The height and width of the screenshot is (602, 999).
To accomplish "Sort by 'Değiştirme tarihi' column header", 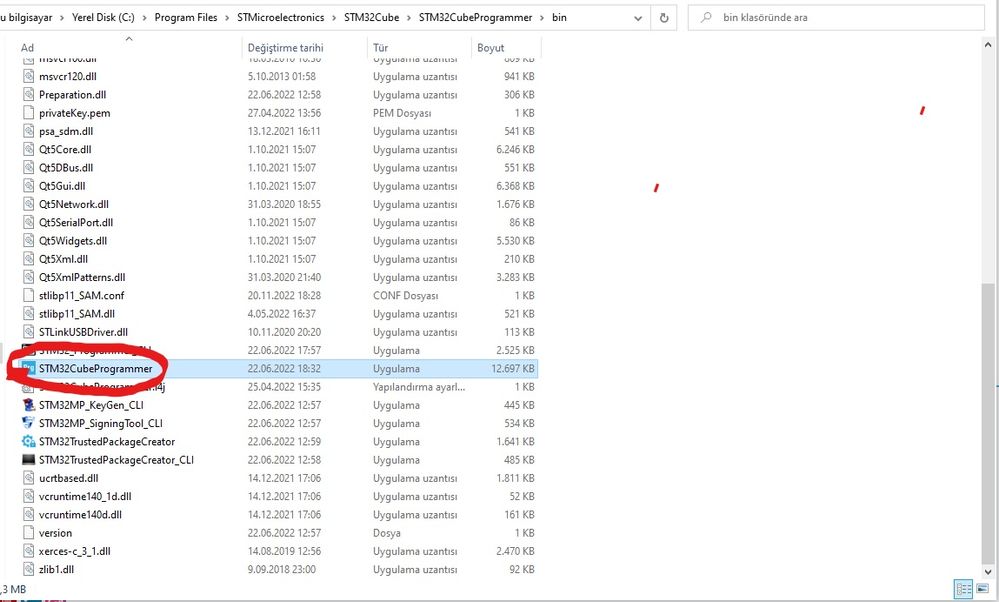I will (x=285, y=48).
